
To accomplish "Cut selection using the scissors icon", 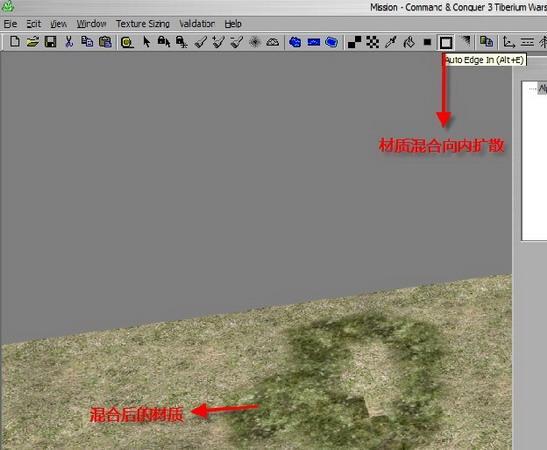I will tap(69, 42).
